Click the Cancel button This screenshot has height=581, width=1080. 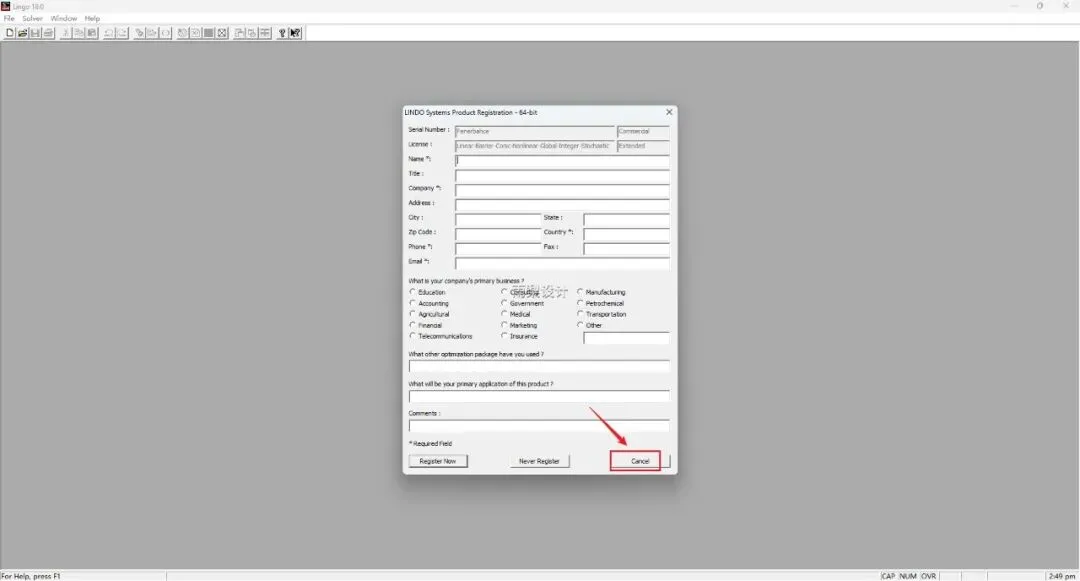click(x=640, y=461)
